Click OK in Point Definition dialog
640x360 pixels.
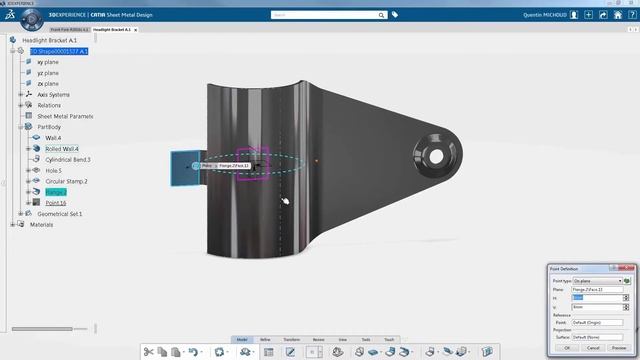(x=567, y=348)
